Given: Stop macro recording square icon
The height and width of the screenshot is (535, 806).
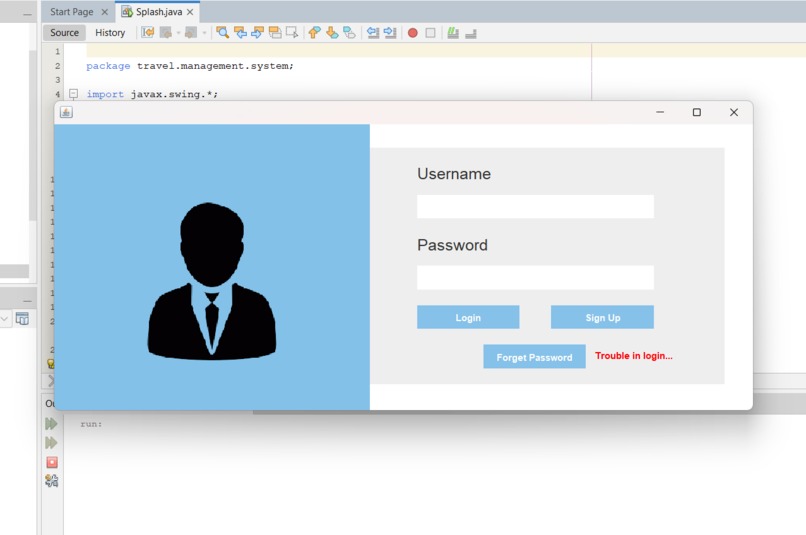Looking at the screenshot, I should pyautogui.click(x=430, y=33).
